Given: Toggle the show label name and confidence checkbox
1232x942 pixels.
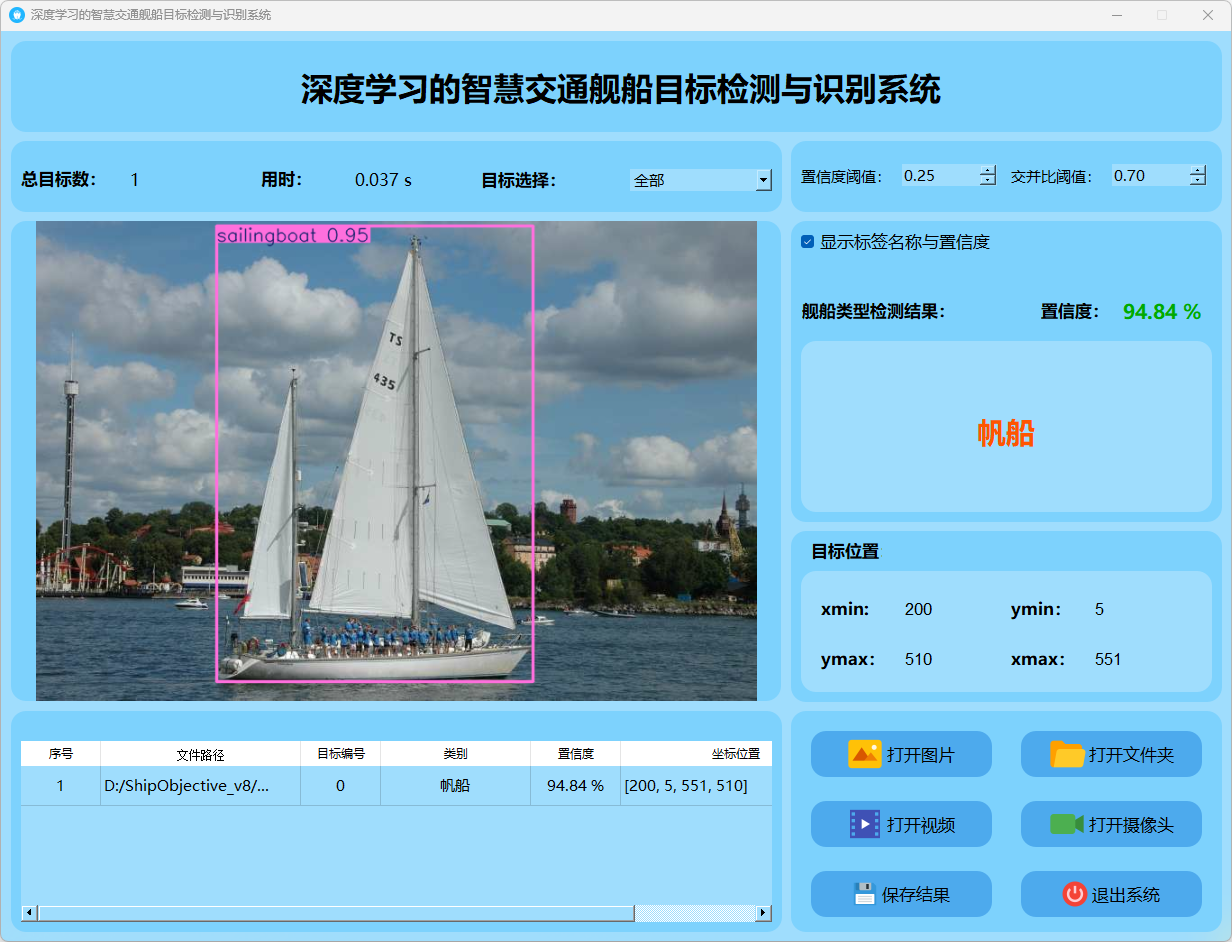Looking at the screenshot, I should [x=808, y=242].
